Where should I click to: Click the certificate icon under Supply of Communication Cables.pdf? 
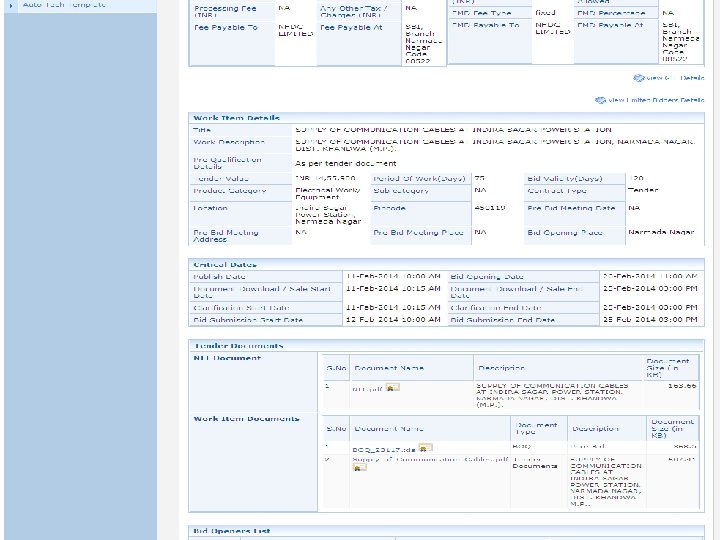(x=360, y=467)
